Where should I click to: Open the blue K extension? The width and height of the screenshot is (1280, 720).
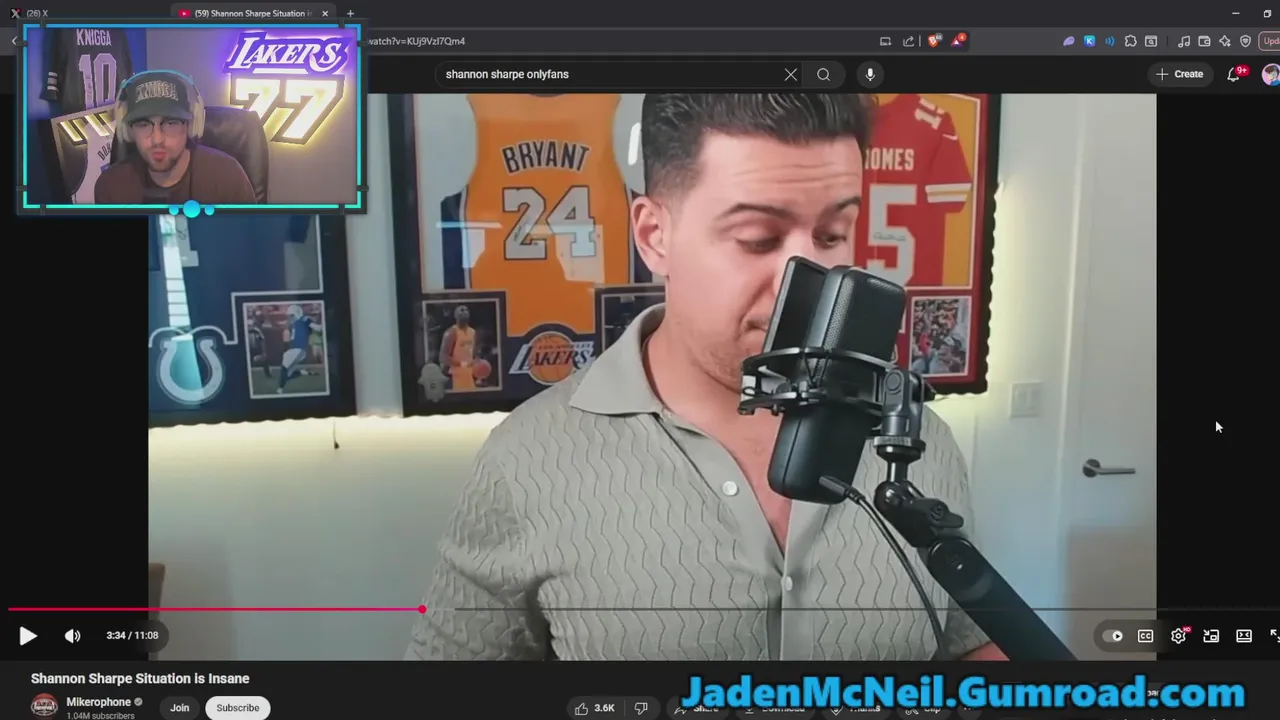[1089, 41]
